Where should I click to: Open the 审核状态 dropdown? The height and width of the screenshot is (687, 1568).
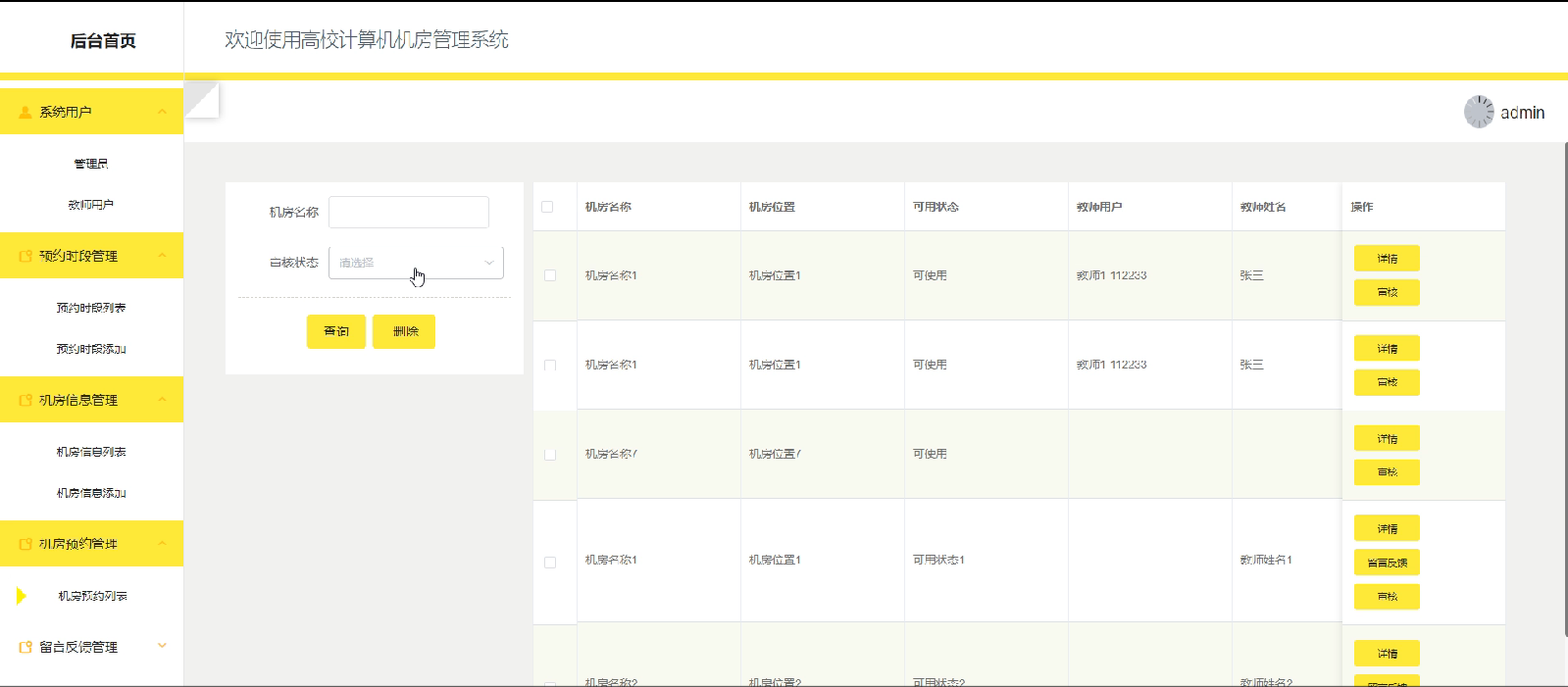[x=416, y=263]
